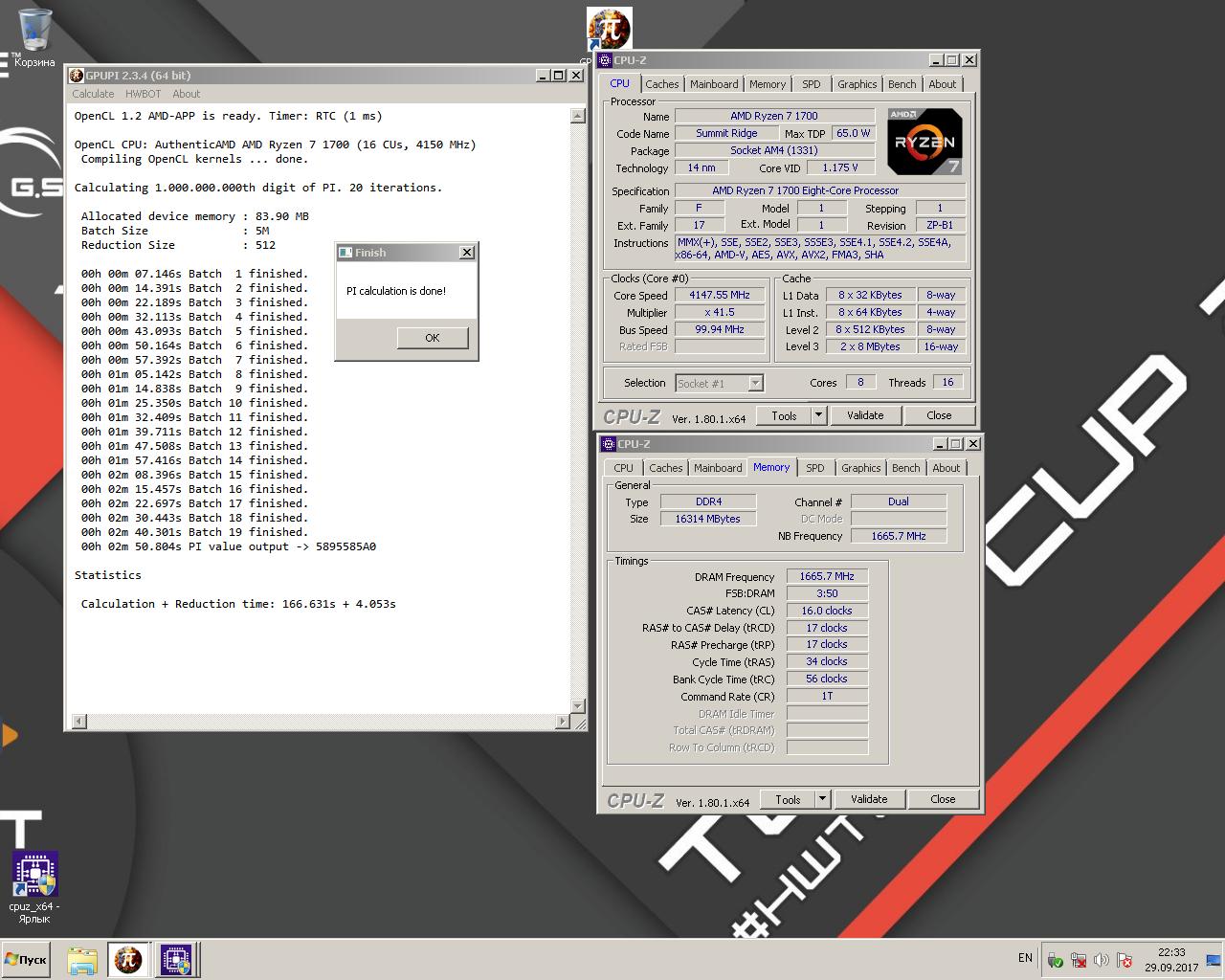Viewport: 1225px width, 980px height.
Task: Click Tools button in lower CPU-Z
Action: [788, 799]
